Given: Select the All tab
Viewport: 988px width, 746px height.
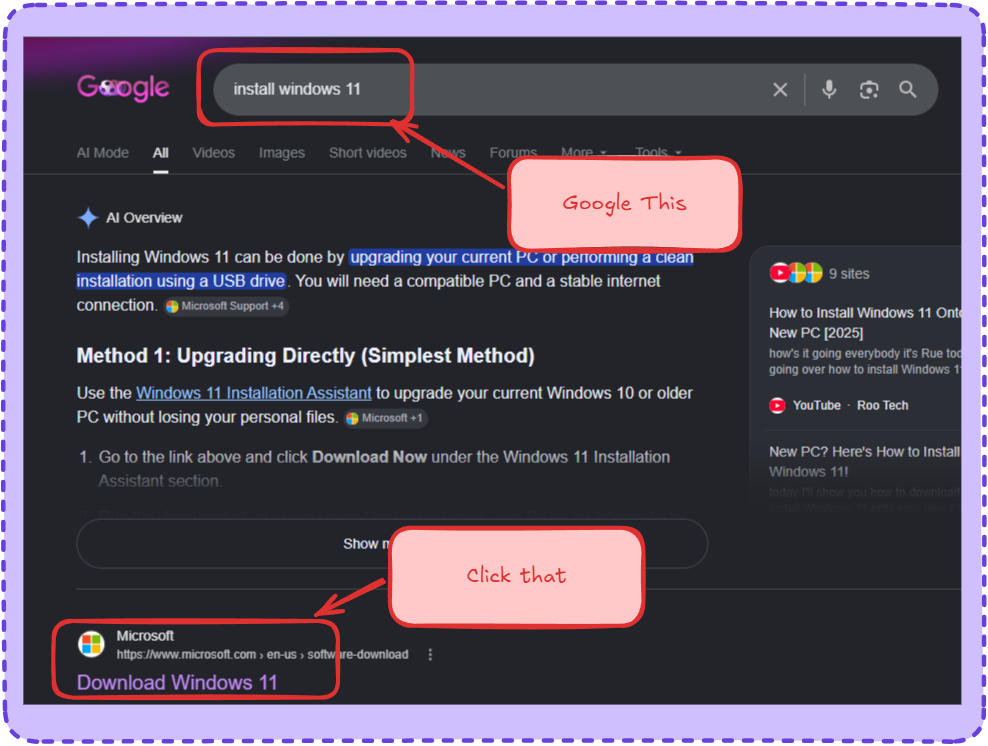Looking at the screenshot, I should [161, 153].
